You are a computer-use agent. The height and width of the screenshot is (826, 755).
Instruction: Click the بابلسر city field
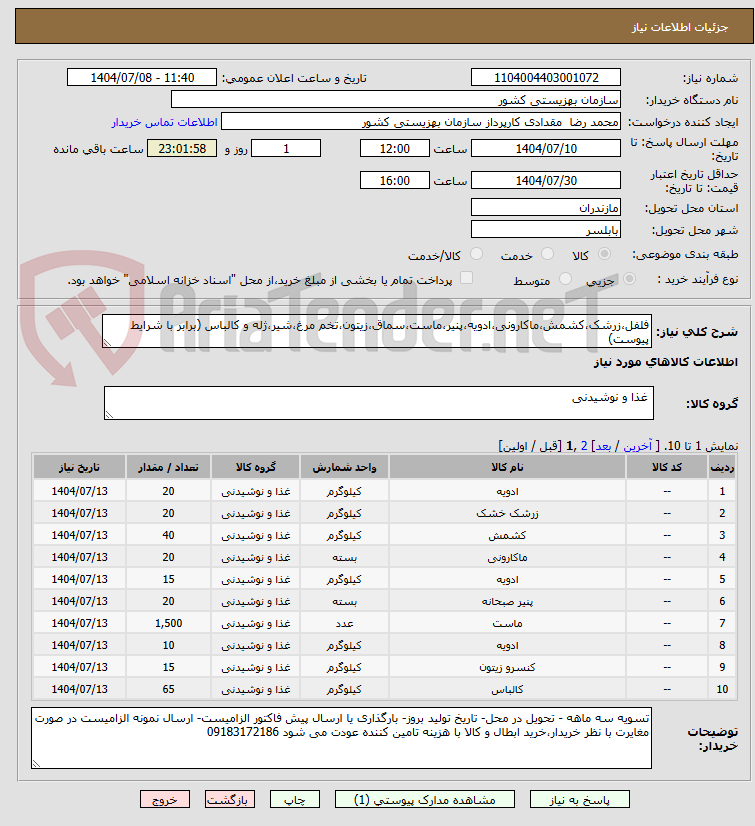(546, 230)
